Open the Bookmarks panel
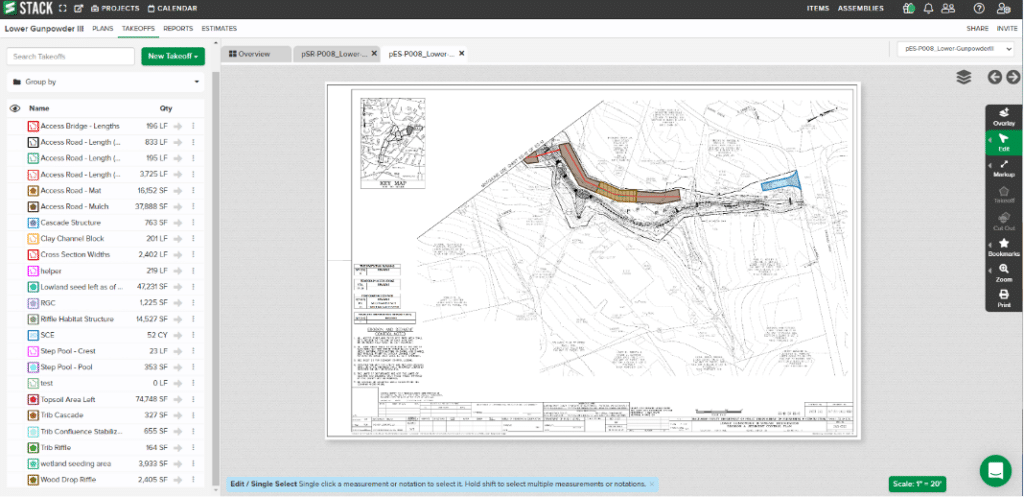Screen dimensions: 1024x497 (x=1003, y=247)
